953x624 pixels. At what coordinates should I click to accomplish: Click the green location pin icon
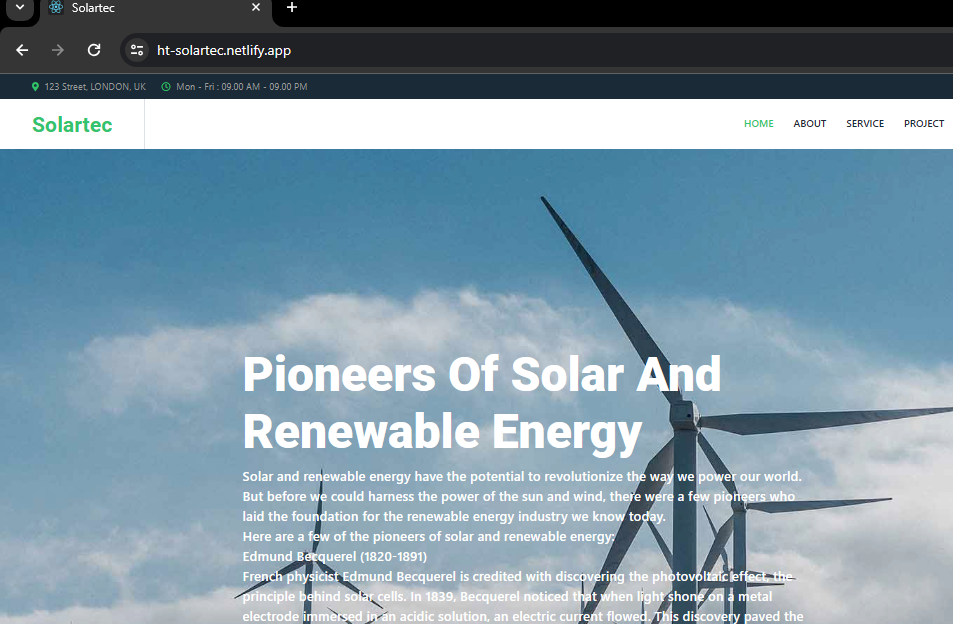point(36,87)
